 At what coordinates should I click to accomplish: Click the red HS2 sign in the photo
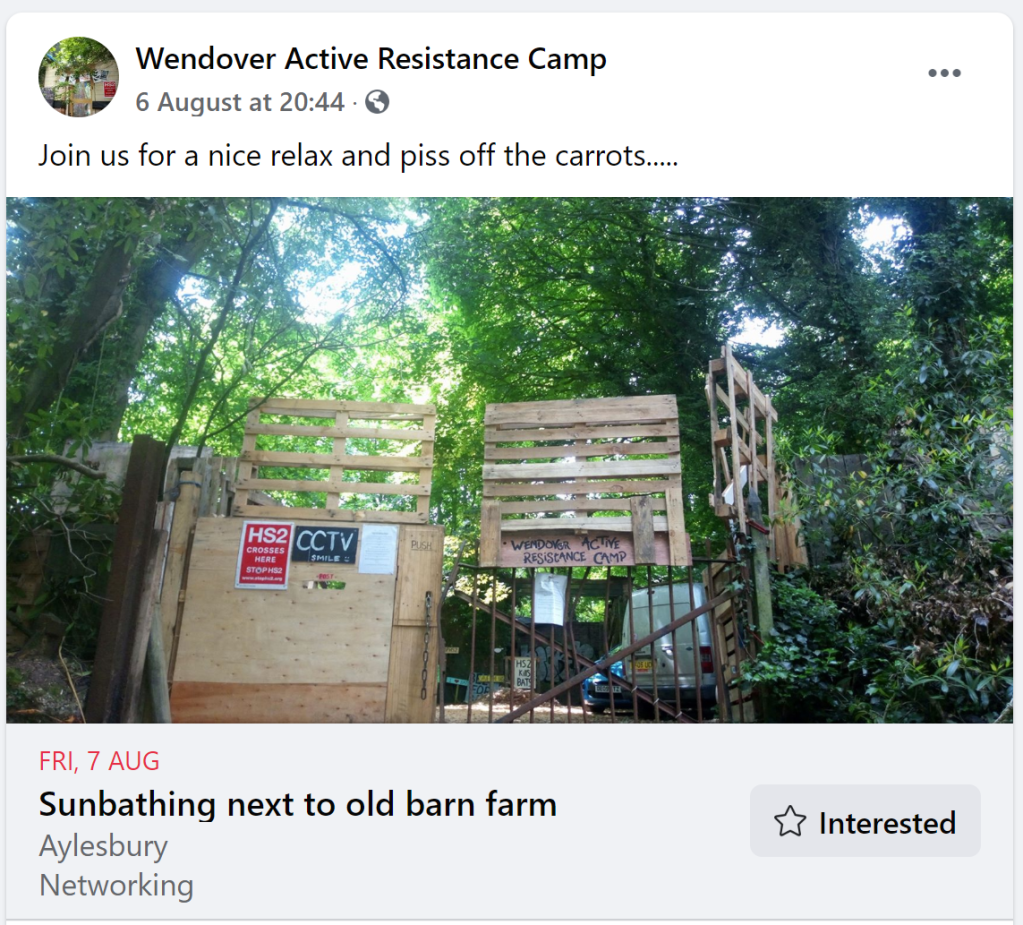tap(262, 553)
